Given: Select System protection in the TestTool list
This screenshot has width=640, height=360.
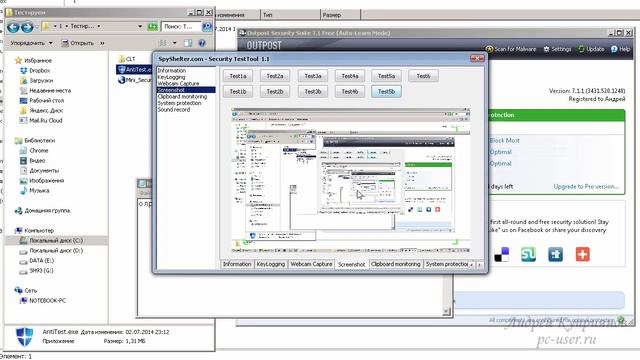Looking at the screenshot, I should (x=180, y=103).
